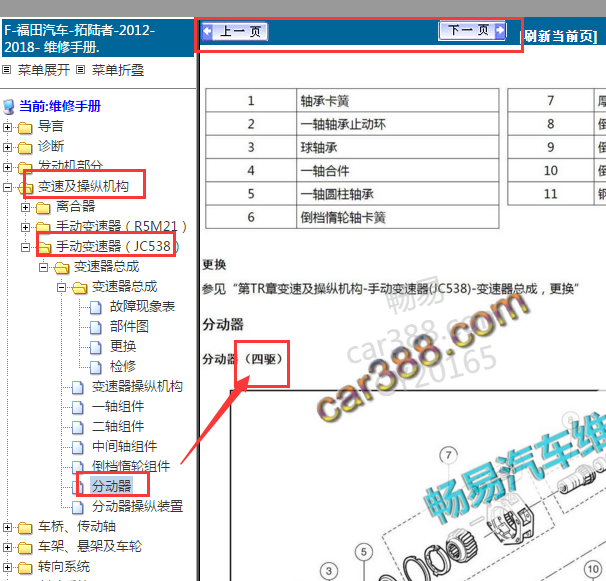Go to previous page with 上一页 button
Image resolution: width=606 pixels, height=581 pixels.
(235, 32)
